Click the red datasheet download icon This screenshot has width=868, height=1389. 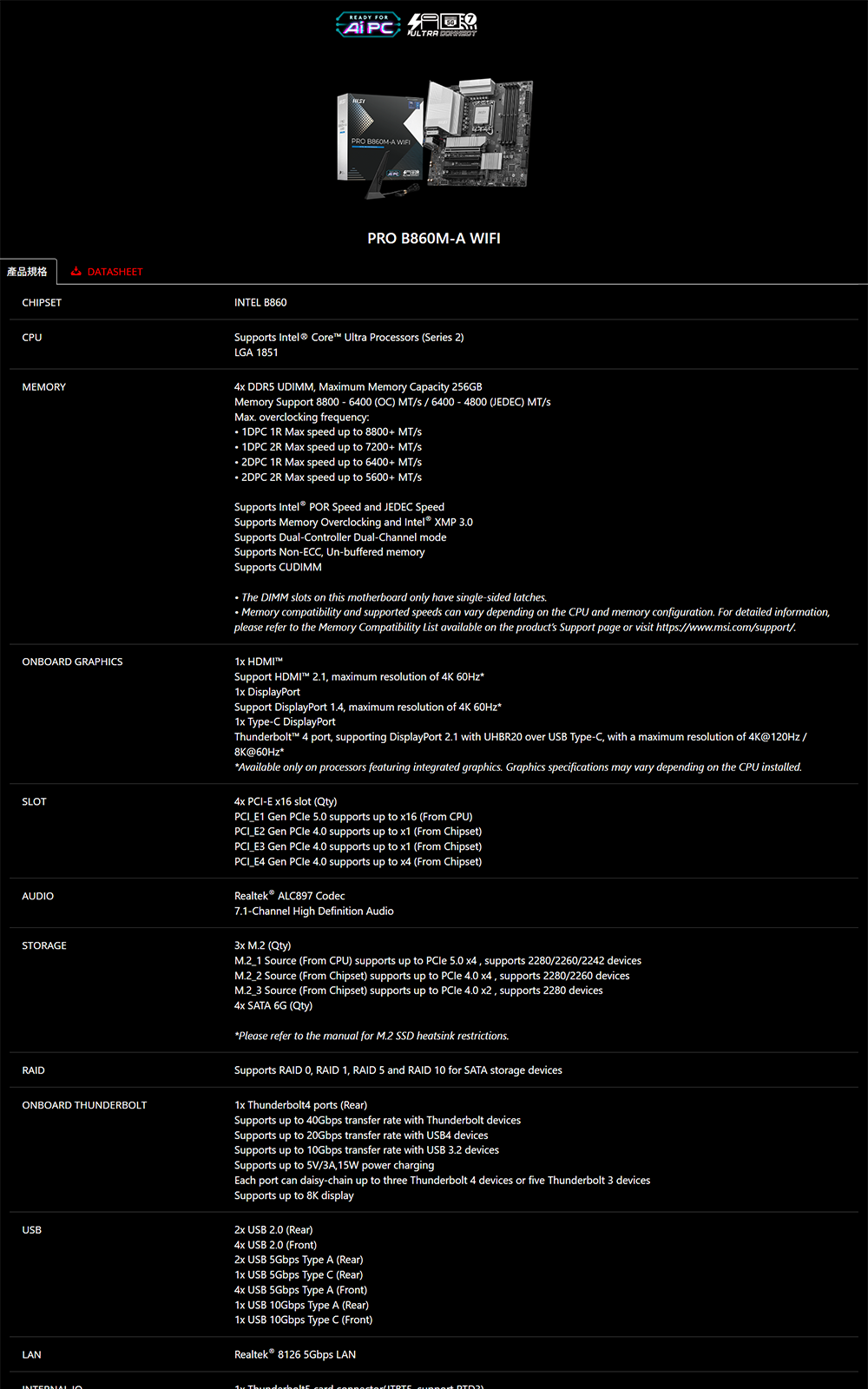pyautogui.click(x=76, y=272)
